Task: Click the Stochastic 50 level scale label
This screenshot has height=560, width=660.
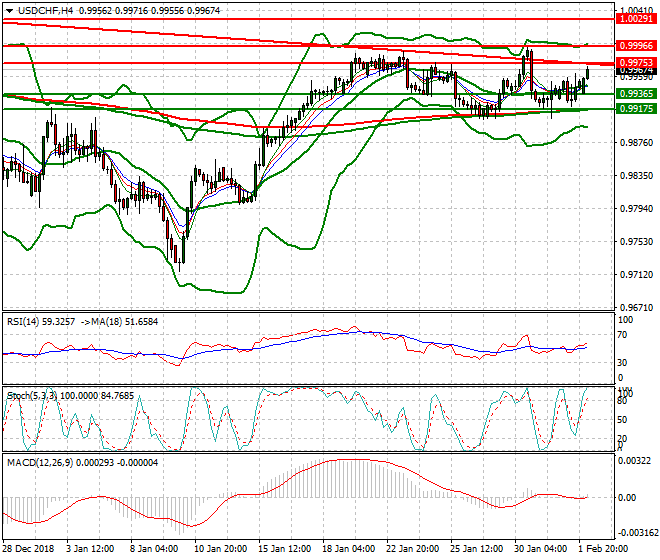Action: tap(622, 420)
